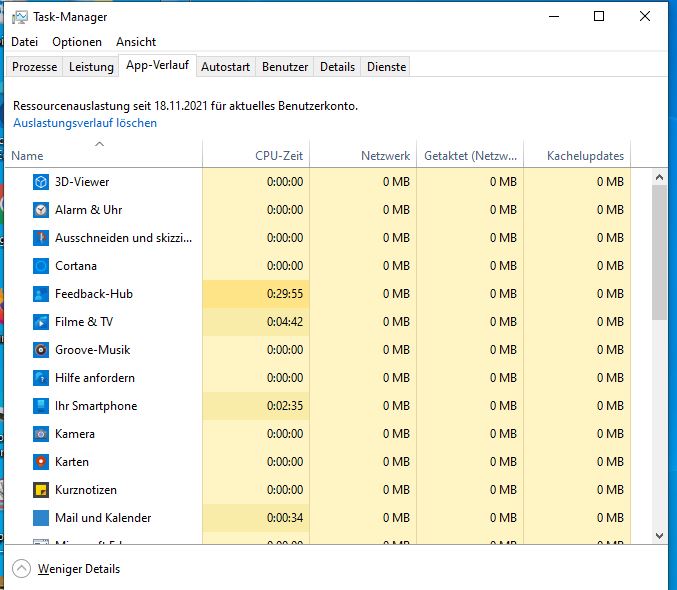Select the Alarm & Uhr row name

(x=89, y=210)
